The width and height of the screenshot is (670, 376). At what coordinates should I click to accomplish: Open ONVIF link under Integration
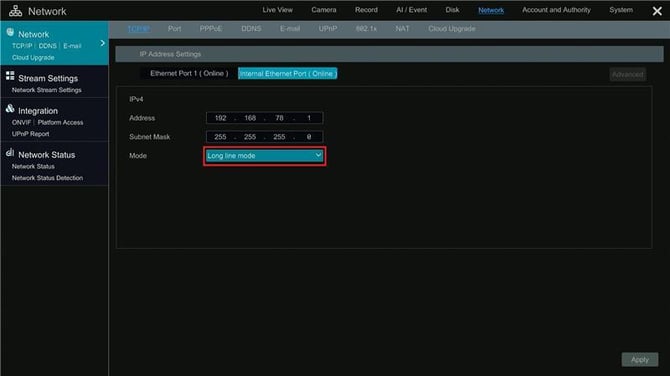pos(21,123)
